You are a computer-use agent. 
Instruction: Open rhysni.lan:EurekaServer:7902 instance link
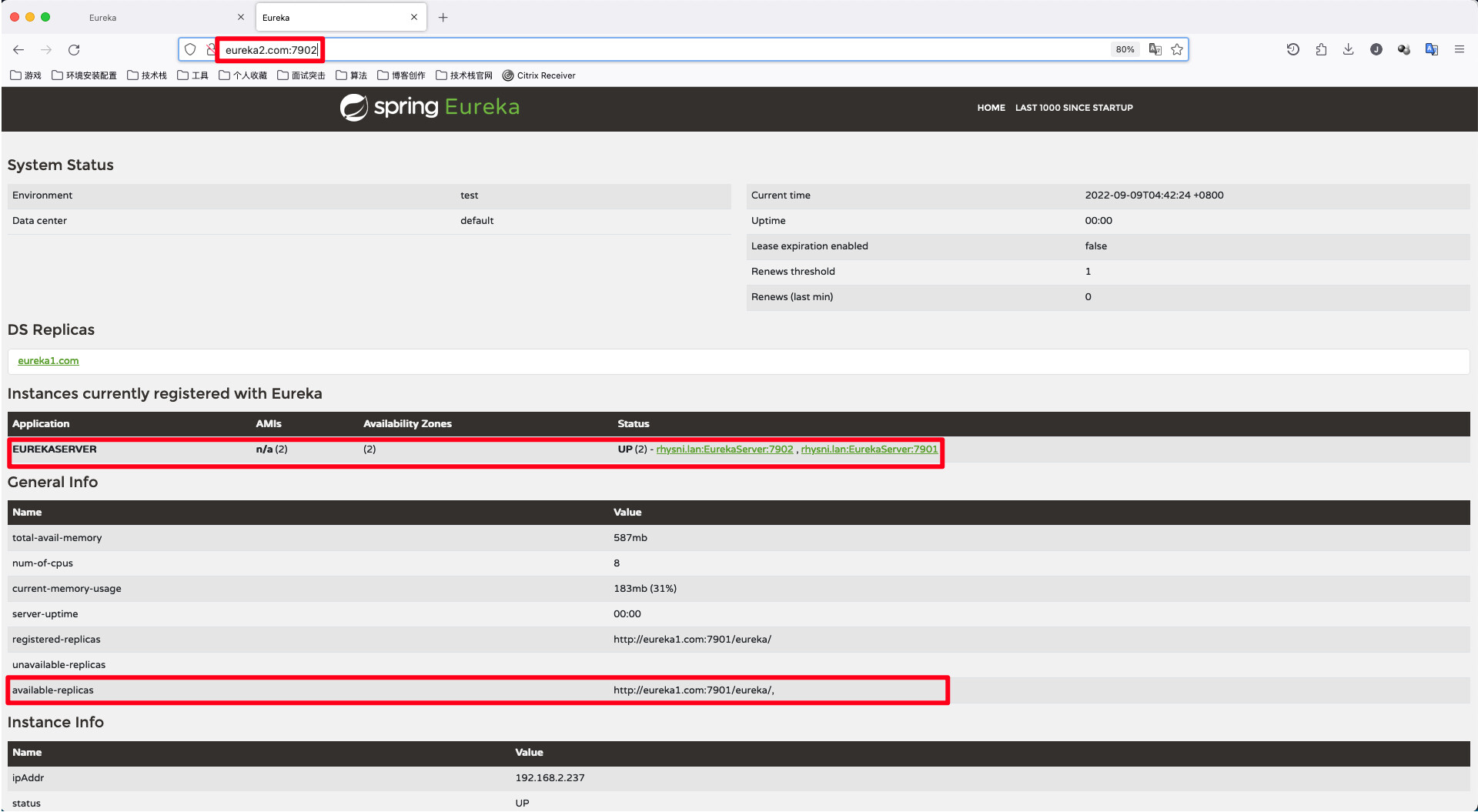pos(724,449)
